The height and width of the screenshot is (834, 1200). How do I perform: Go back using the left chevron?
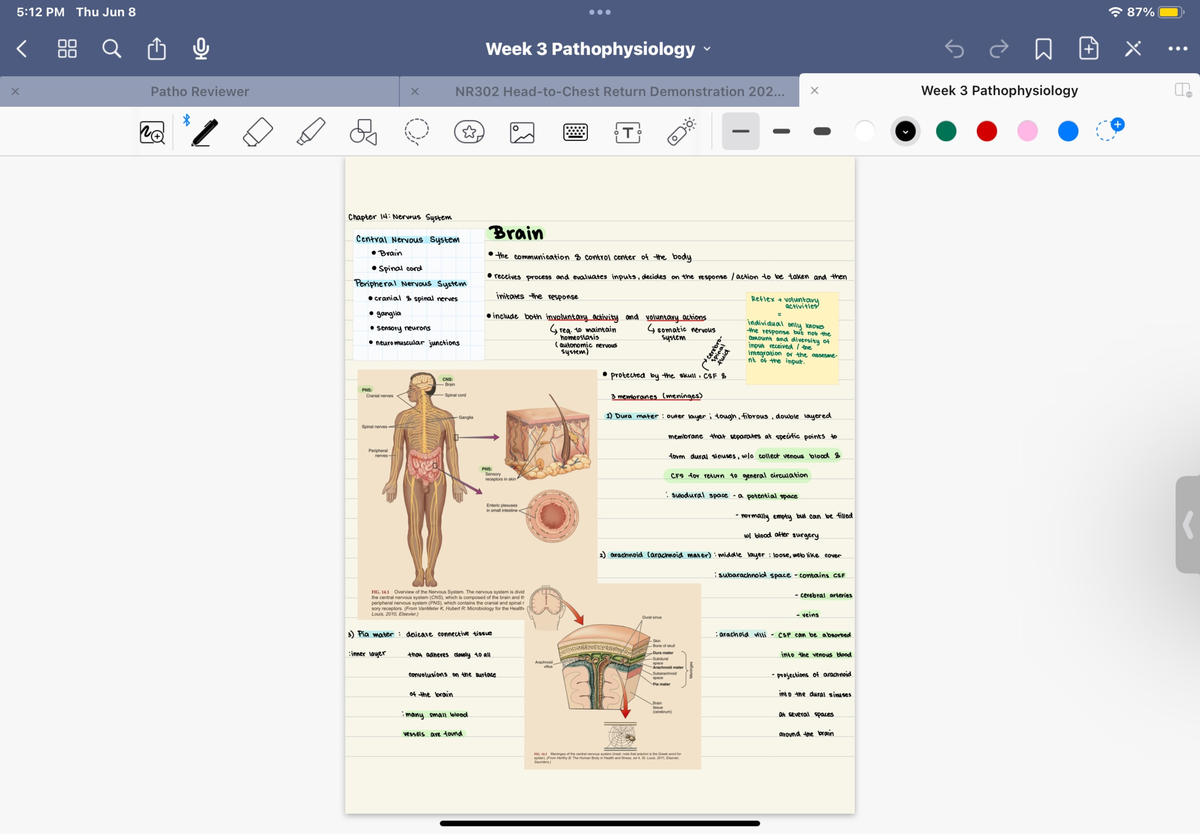point(22,49)
